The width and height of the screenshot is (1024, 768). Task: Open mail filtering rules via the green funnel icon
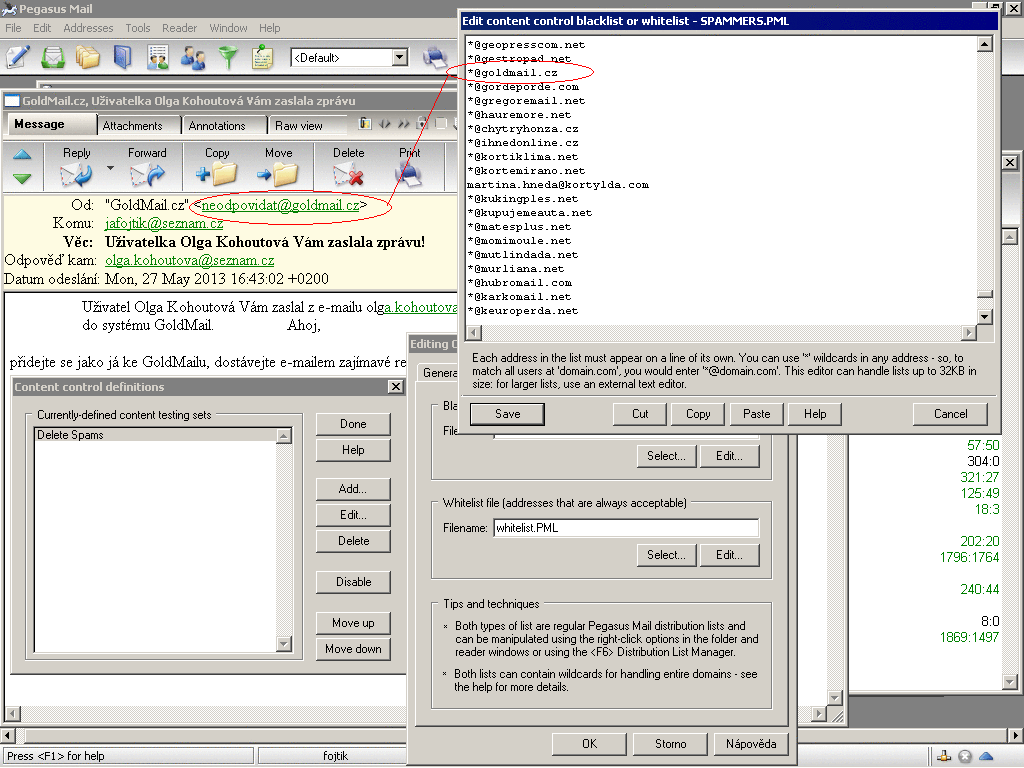click(228, 57)
